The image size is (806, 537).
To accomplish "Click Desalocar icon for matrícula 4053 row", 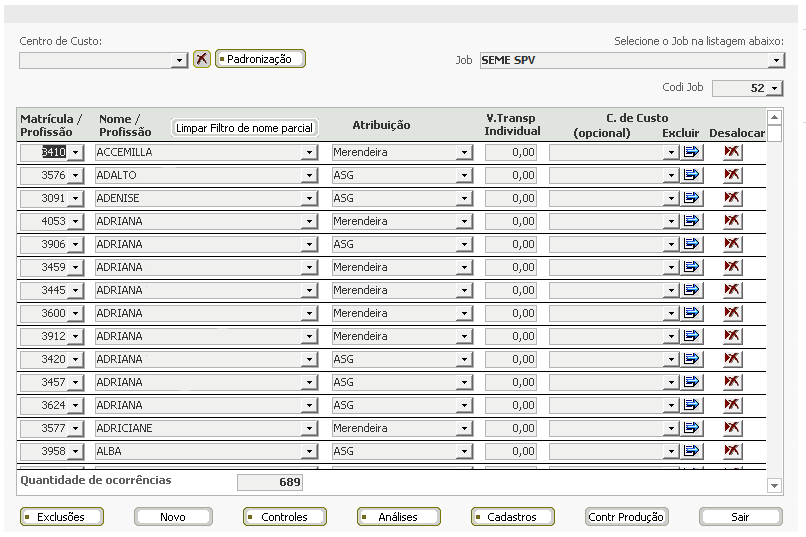I will coord(732,221).
